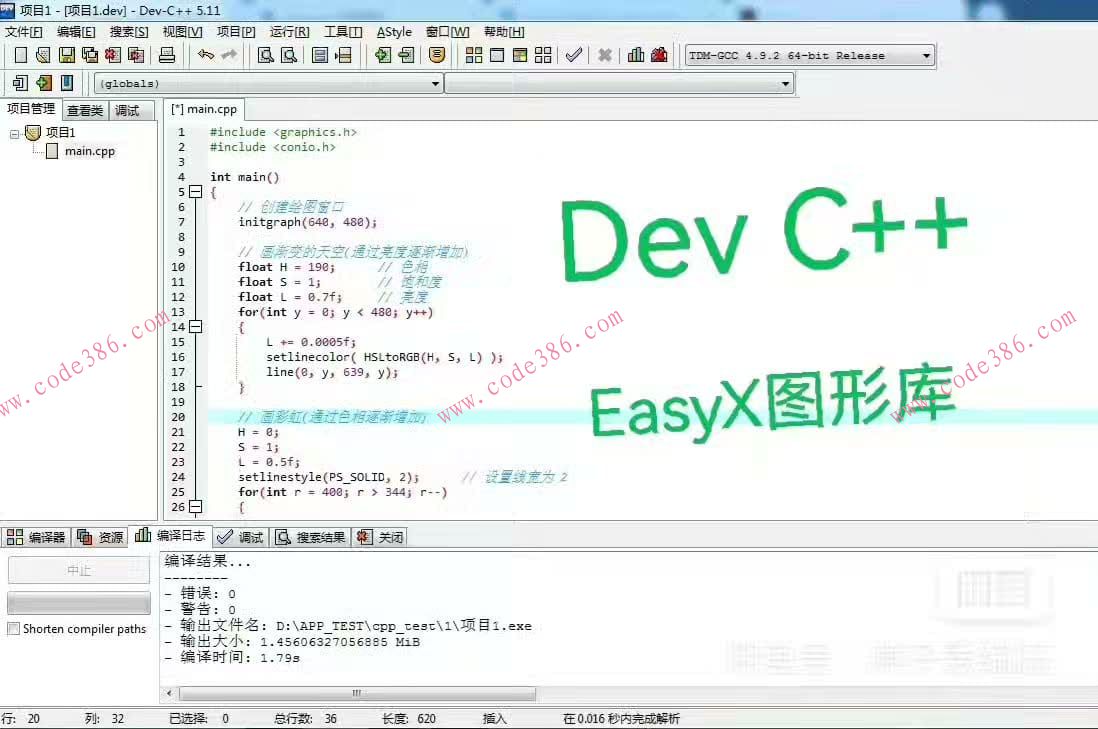The height and width of the screenshot is (729, 1098).
Task: Open the 编译器 bottom tab
Action: tap(36, 537)
